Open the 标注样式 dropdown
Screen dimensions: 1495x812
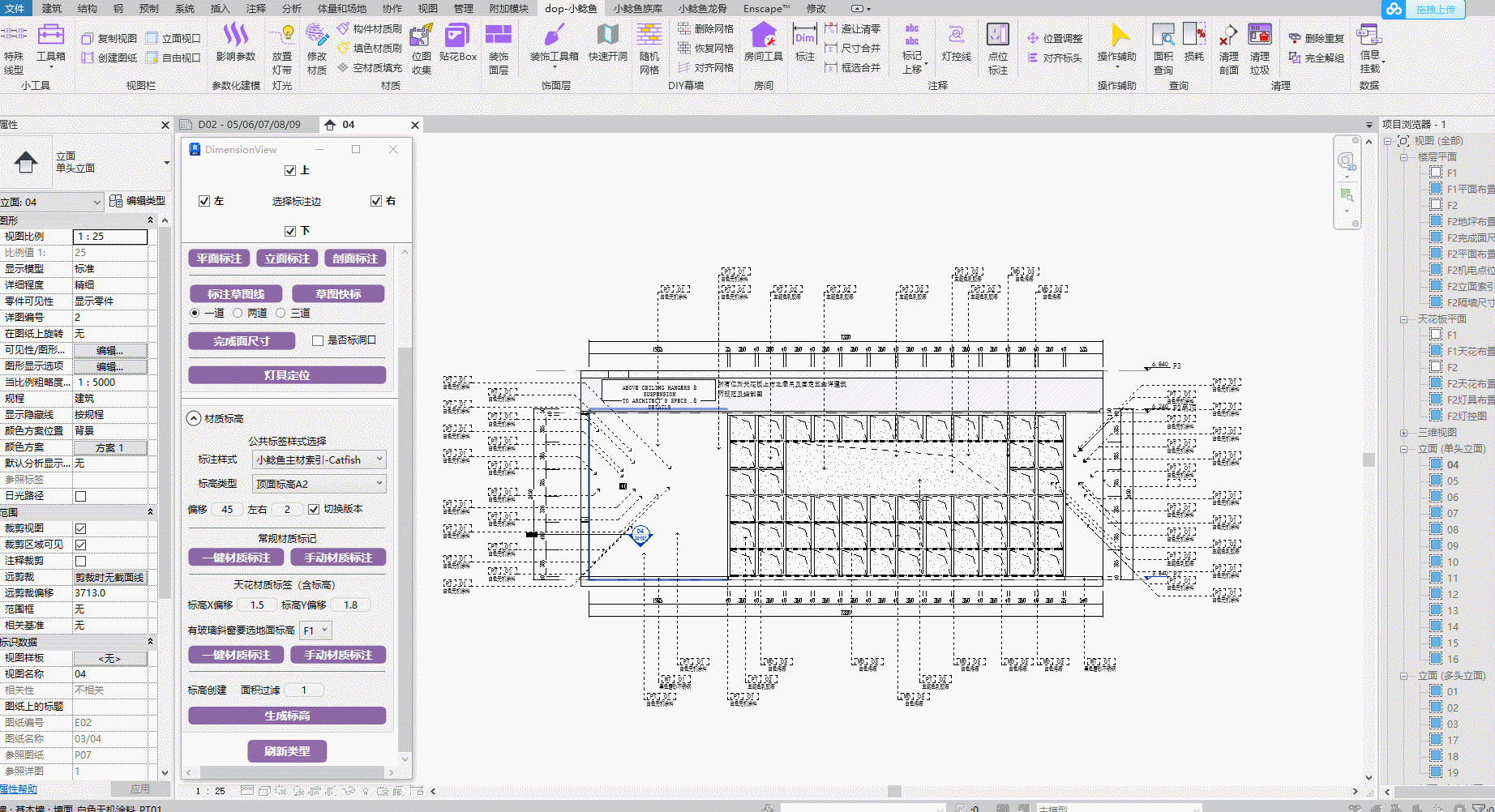[x=319, y=459]
